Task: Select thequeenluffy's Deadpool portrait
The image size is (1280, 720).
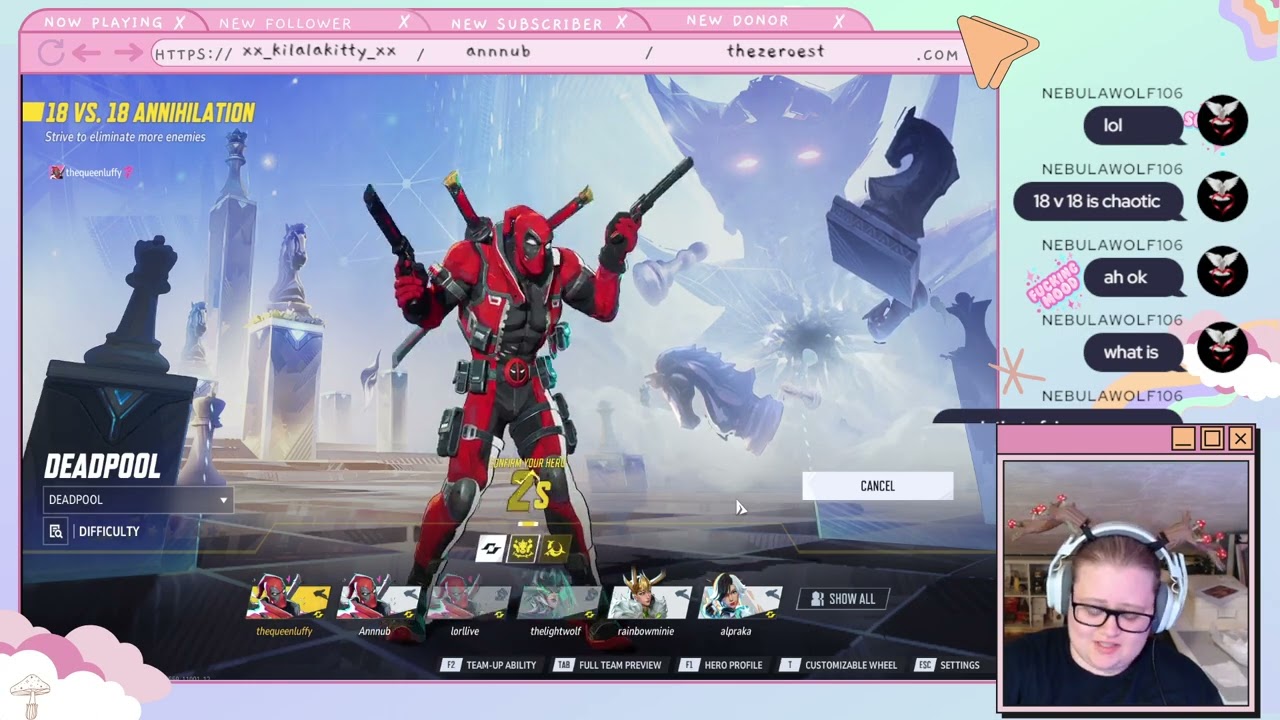Action: [x=288, y=598]
